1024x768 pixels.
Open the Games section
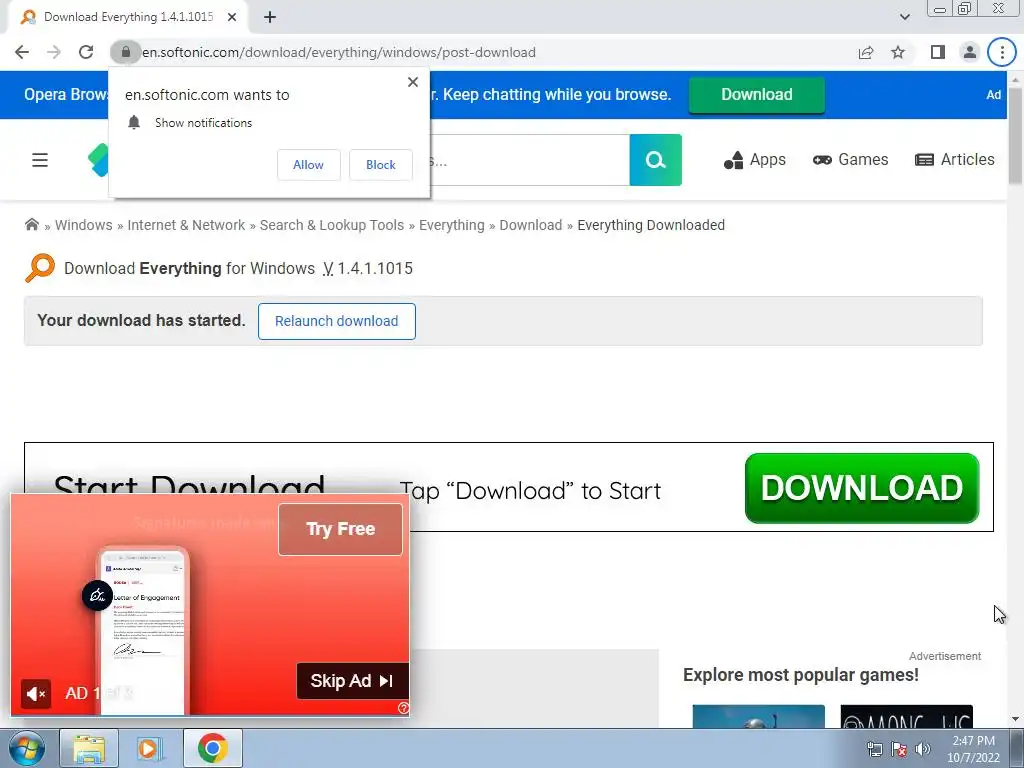coord(850,160)
